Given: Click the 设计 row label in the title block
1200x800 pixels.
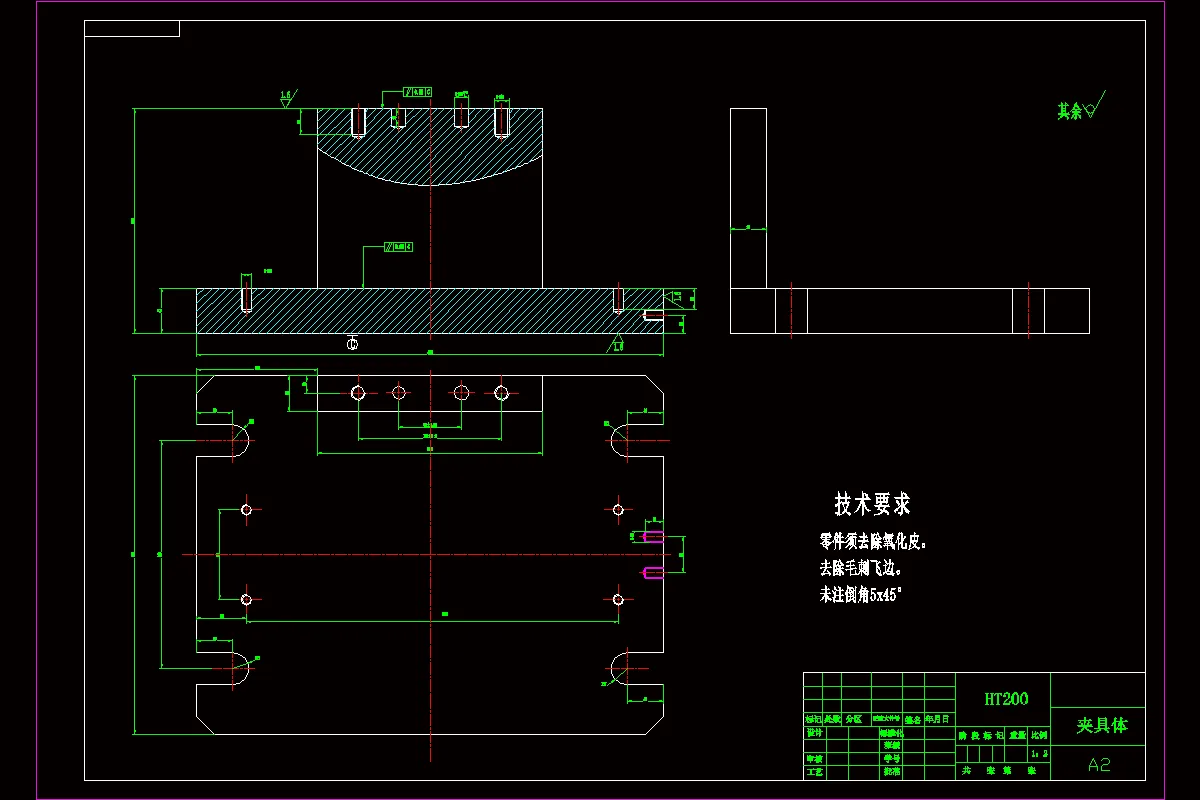Looking at the screenshot, I should 814,731.
